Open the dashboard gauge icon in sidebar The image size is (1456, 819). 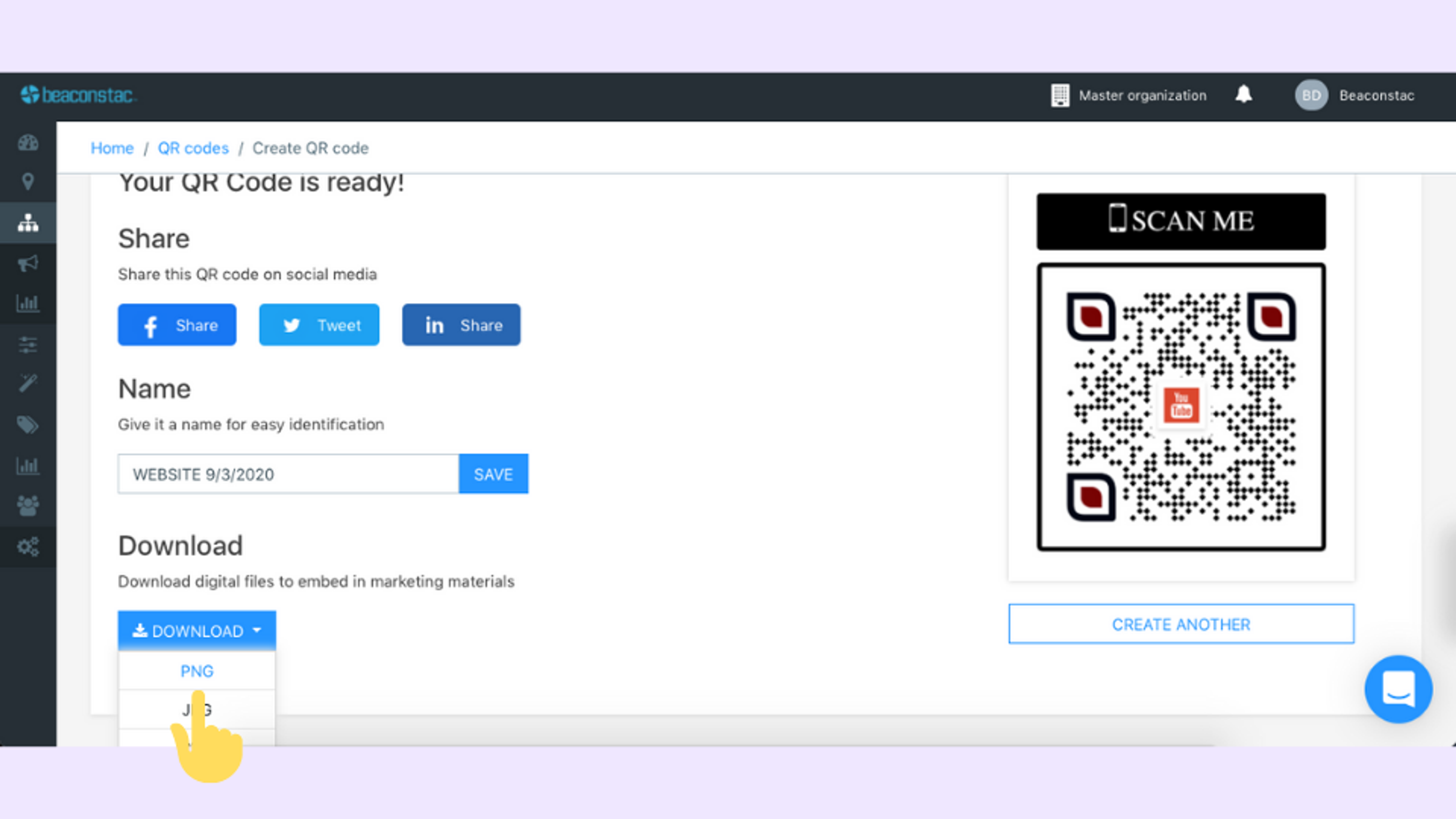[28, 143]
